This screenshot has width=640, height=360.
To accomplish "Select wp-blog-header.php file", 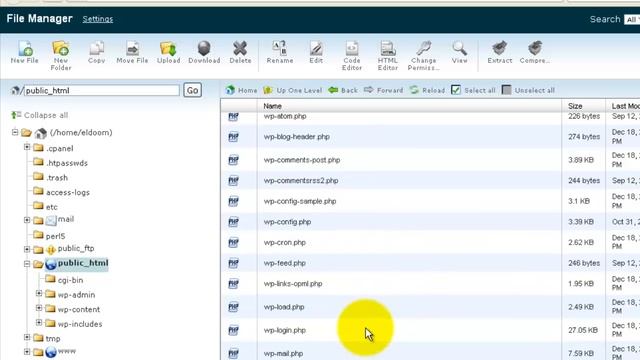I will (x=297, y=137).
